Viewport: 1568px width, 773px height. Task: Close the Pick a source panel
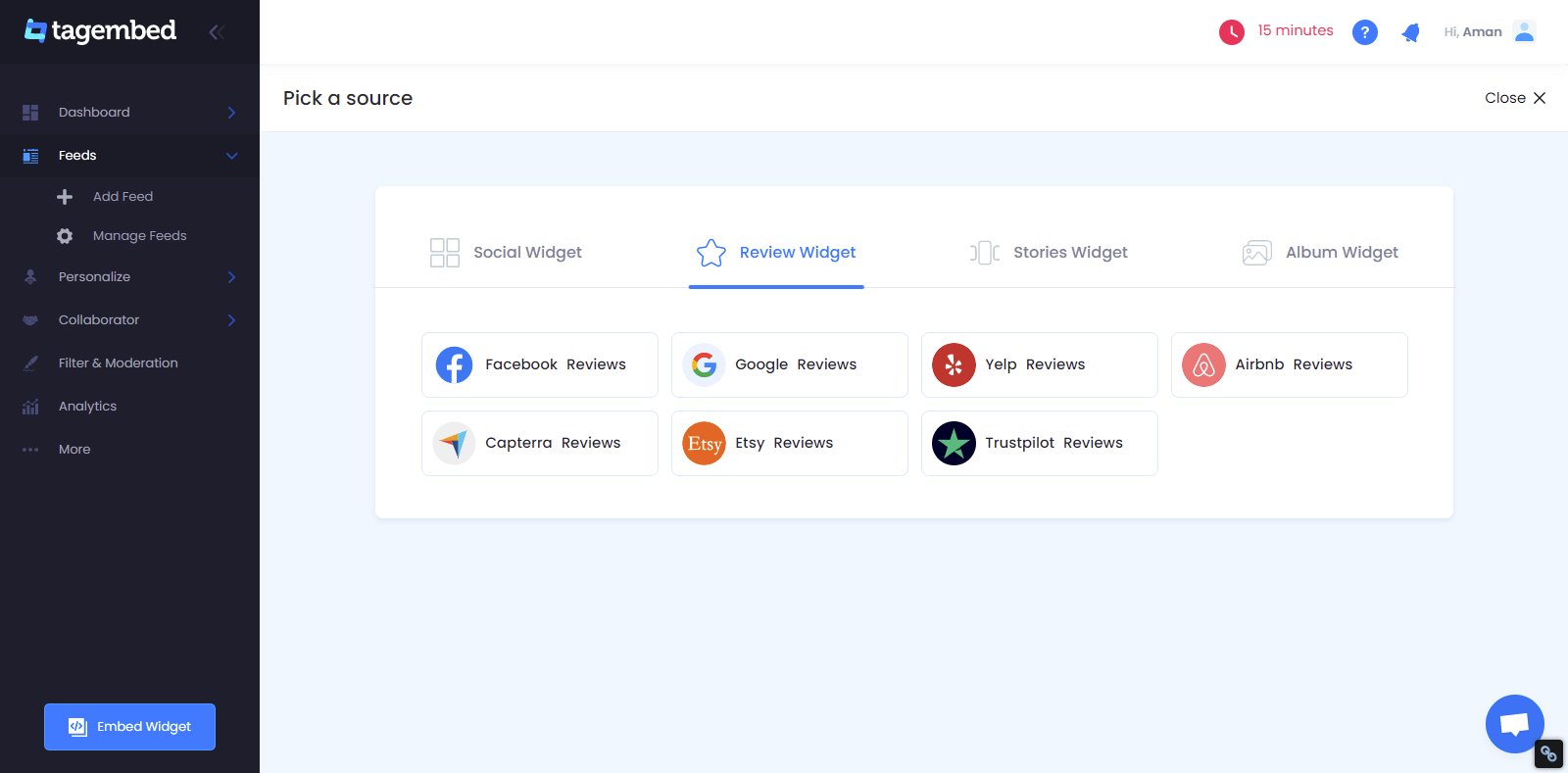pos(1515,98)
